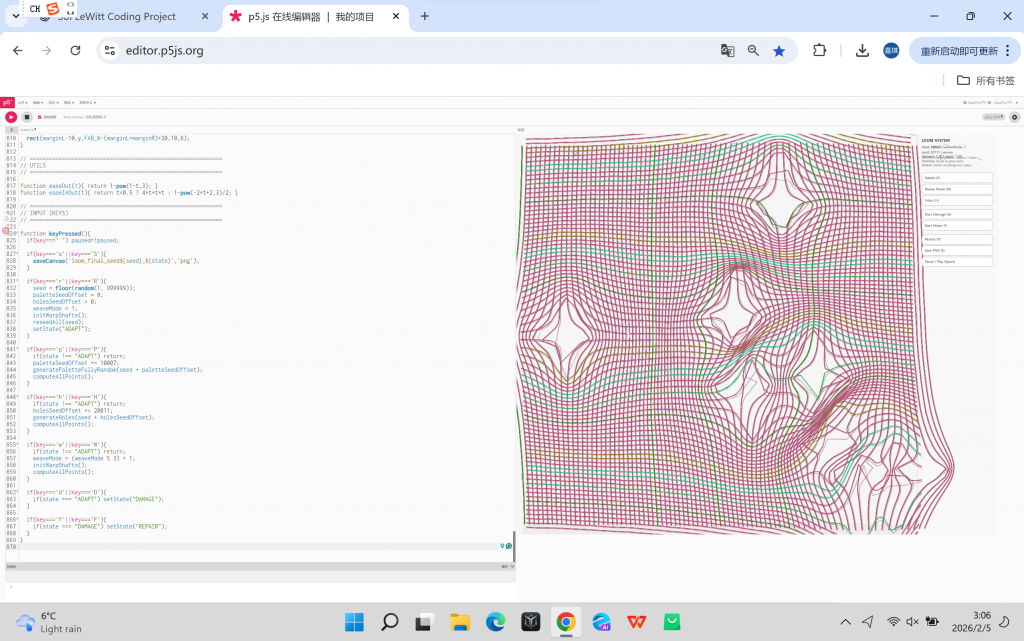
Task: Open the Edit menu in p5 editor
Action: [x=38, y=102]
